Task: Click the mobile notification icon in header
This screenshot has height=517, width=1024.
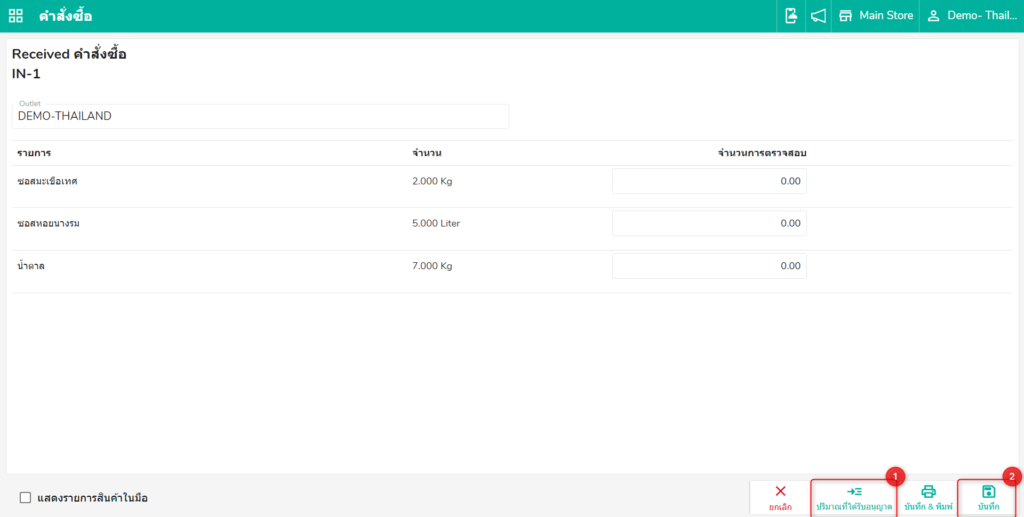Action: (790, 16)
